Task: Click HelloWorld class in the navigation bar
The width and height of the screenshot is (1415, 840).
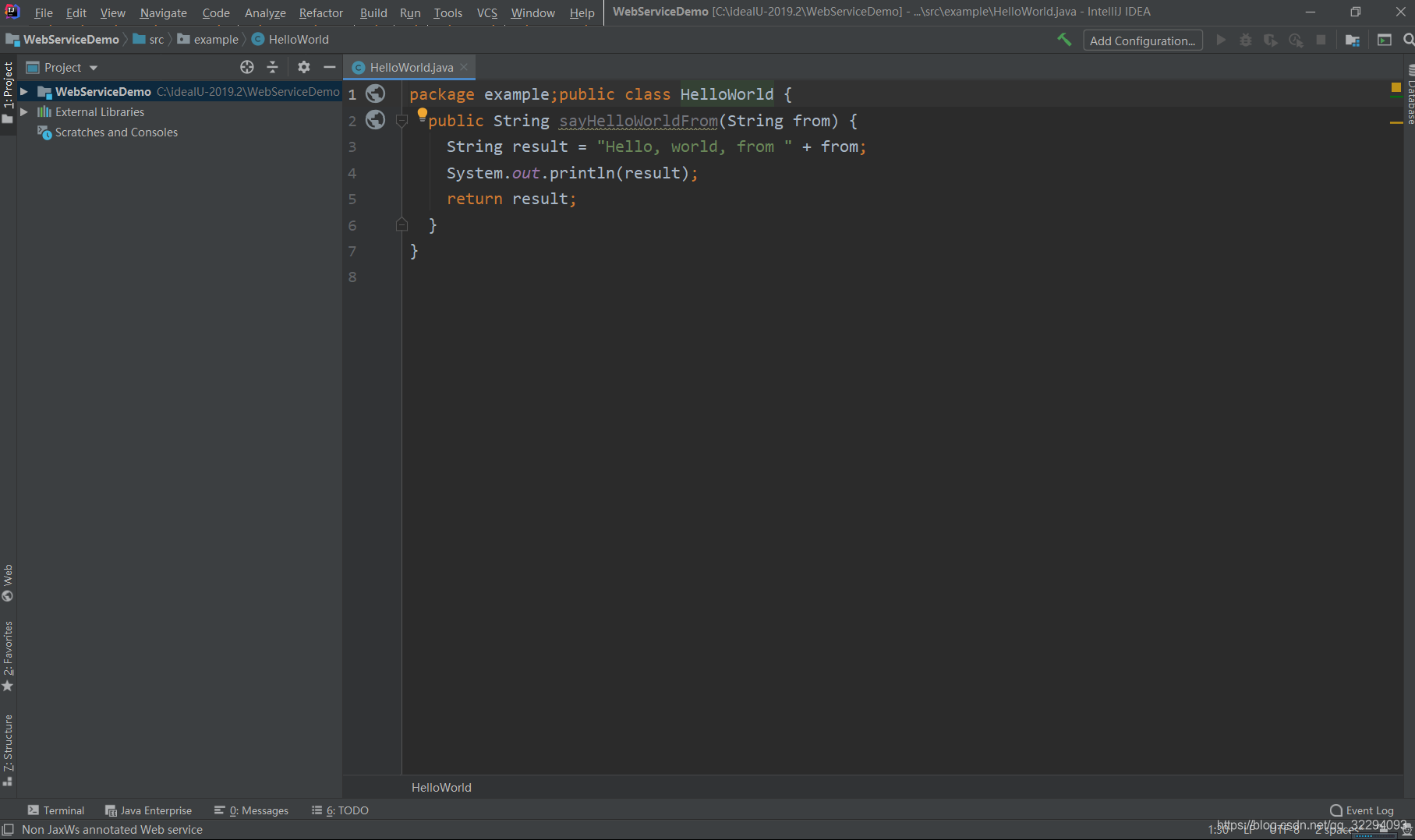Action: 290,39
